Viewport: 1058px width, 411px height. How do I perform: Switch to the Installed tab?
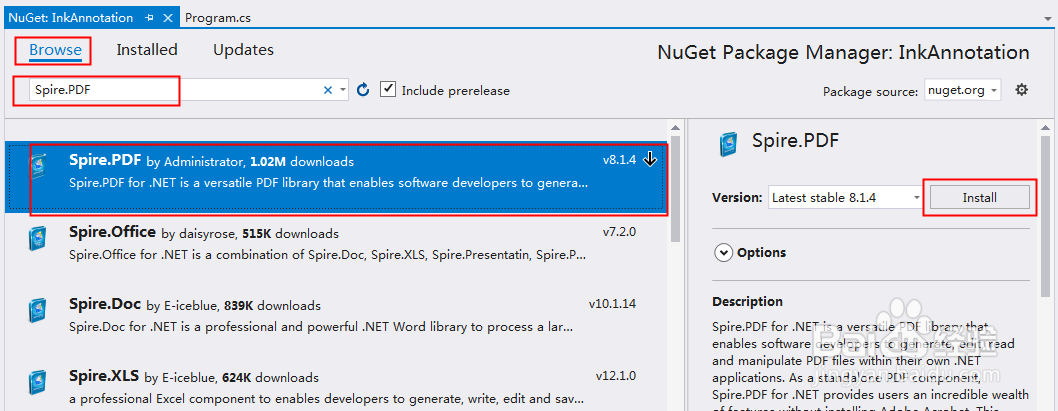click(x=146, y=49)
